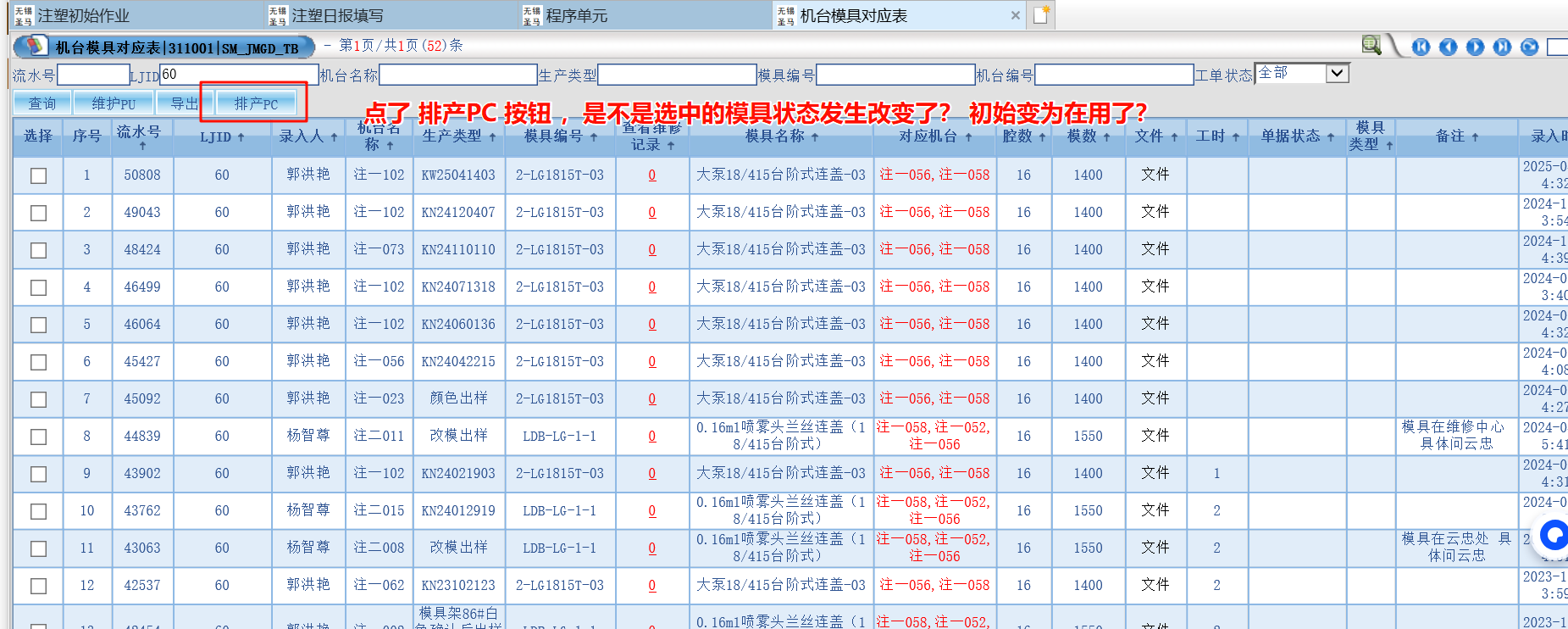The width and height of the screenshot is (1568, 629).
Task: Sort by 录入人 column arrow
Action: point(334,136)
